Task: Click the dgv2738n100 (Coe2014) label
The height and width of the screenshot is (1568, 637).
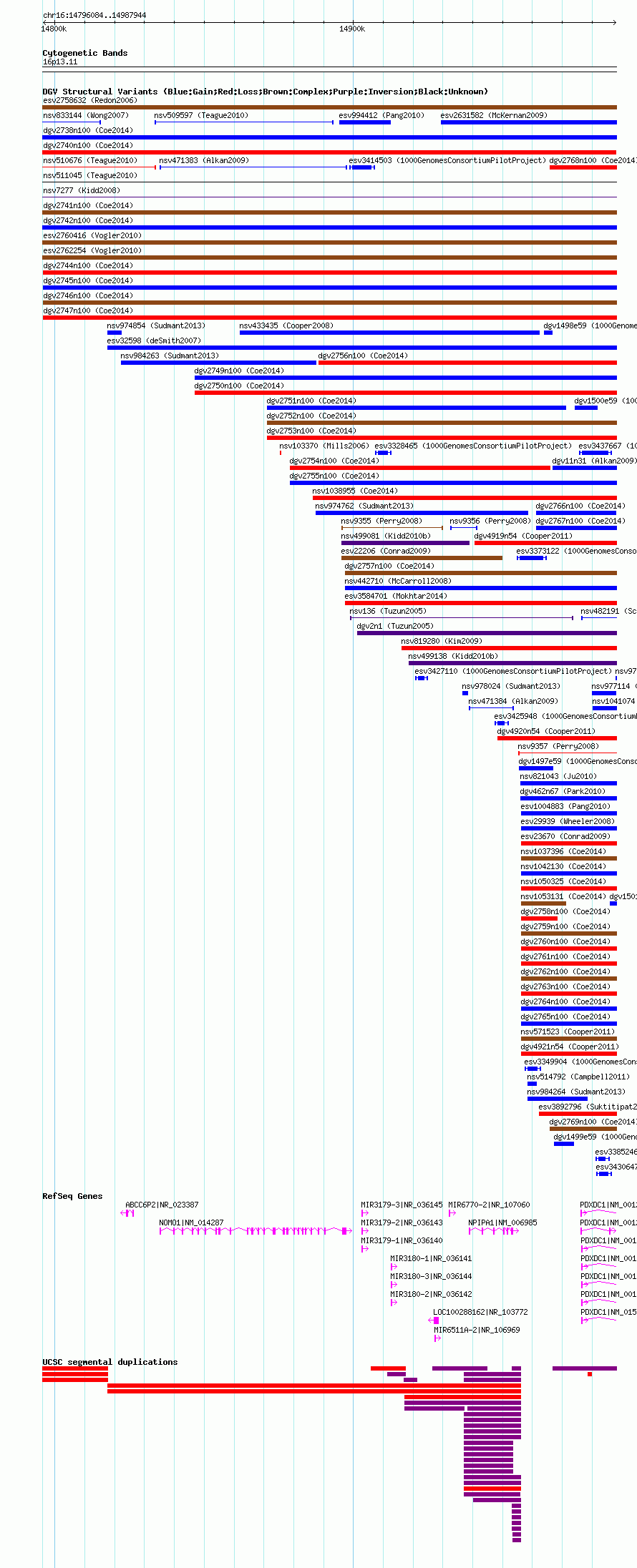Action: point(88,130)
